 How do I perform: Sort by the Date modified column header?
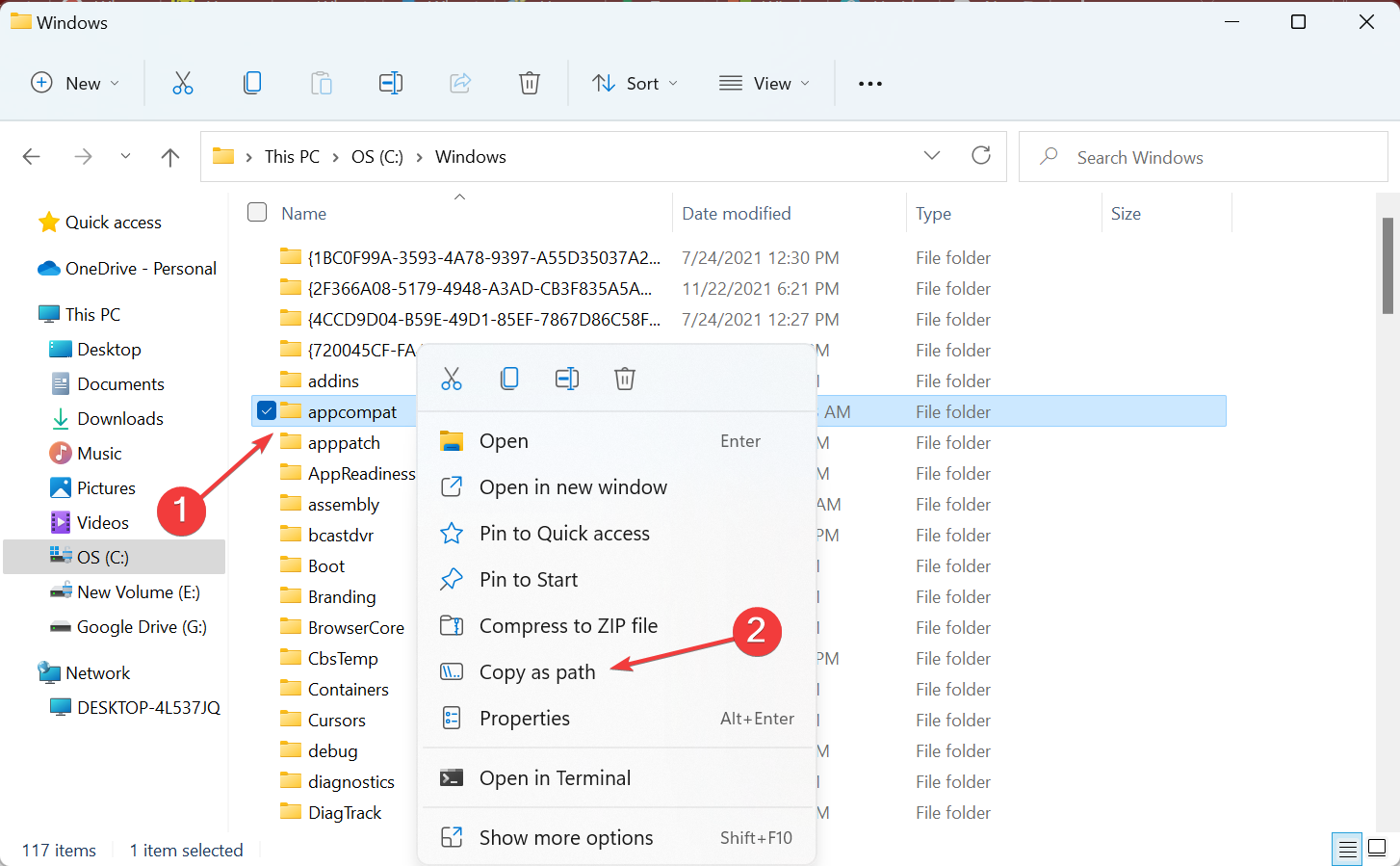[x=736, y=214]
